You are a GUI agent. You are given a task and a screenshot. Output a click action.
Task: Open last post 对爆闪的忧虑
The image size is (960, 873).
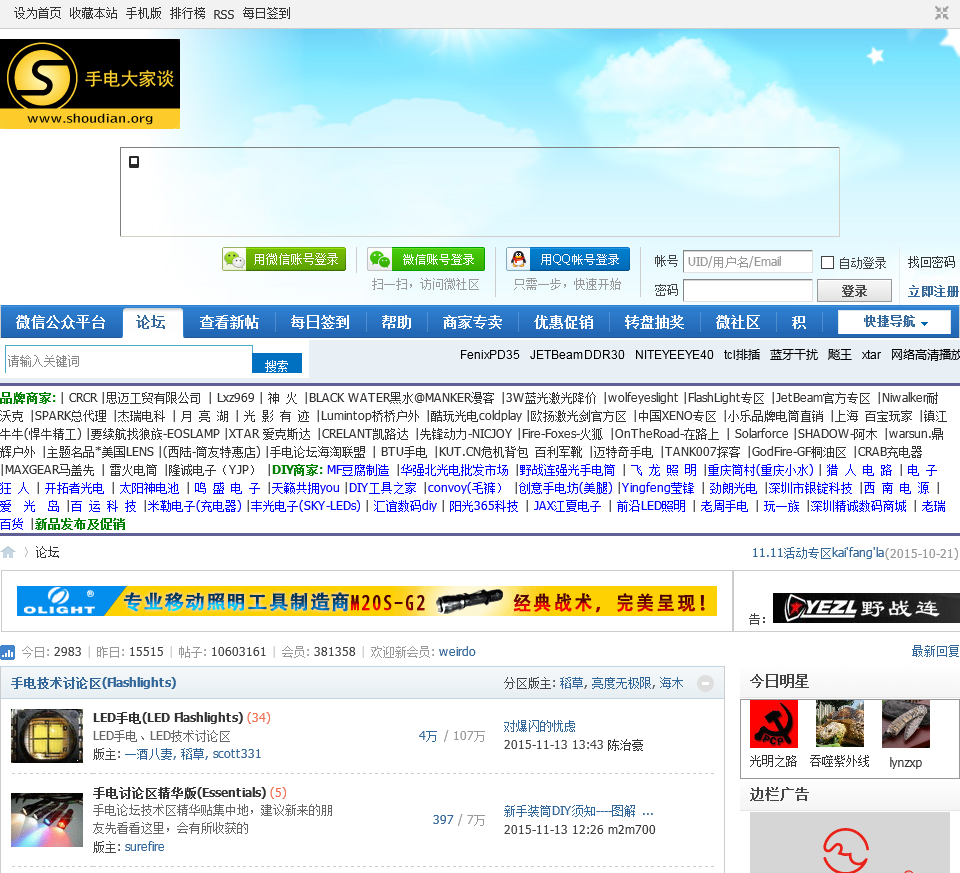point(539,727)
